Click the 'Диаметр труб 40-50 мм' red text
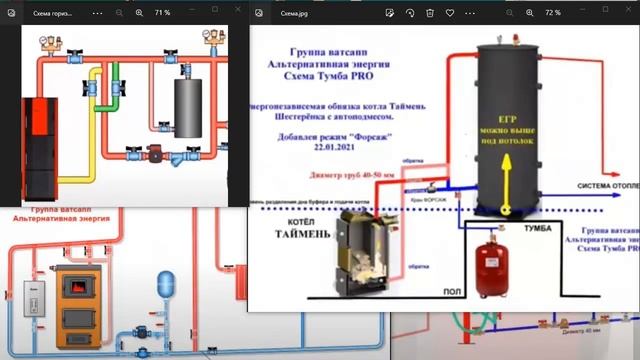The height and width of the screenshot is (360, 640). (352, 176)
